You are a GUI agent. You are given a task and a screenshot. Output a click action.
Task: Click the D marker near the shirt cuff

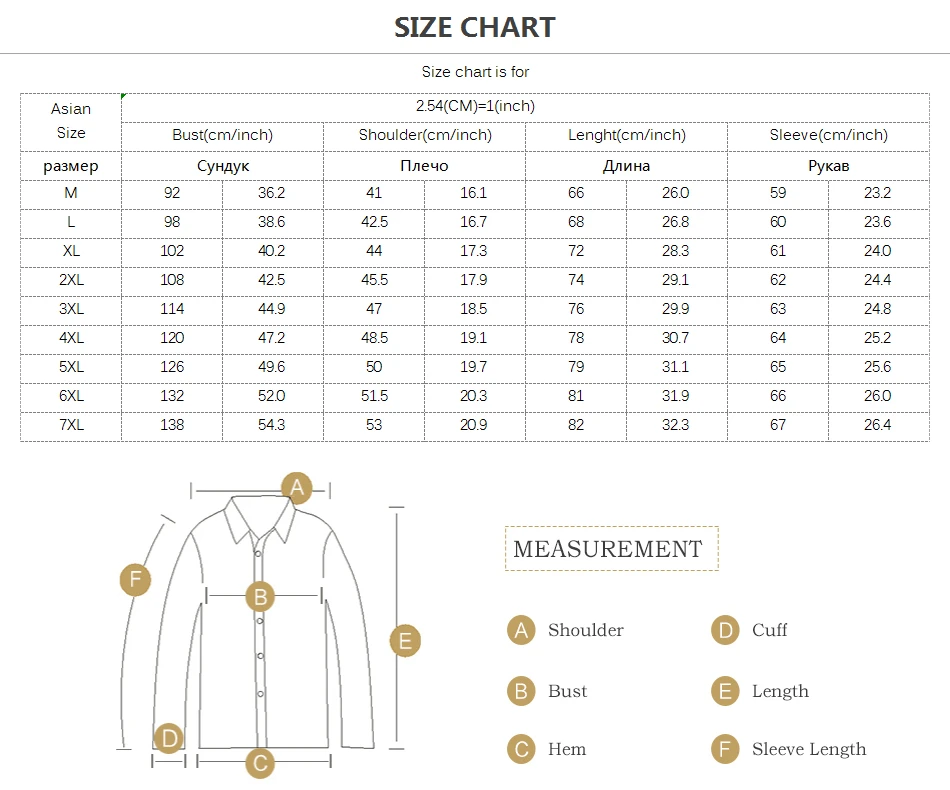(169, 739)
